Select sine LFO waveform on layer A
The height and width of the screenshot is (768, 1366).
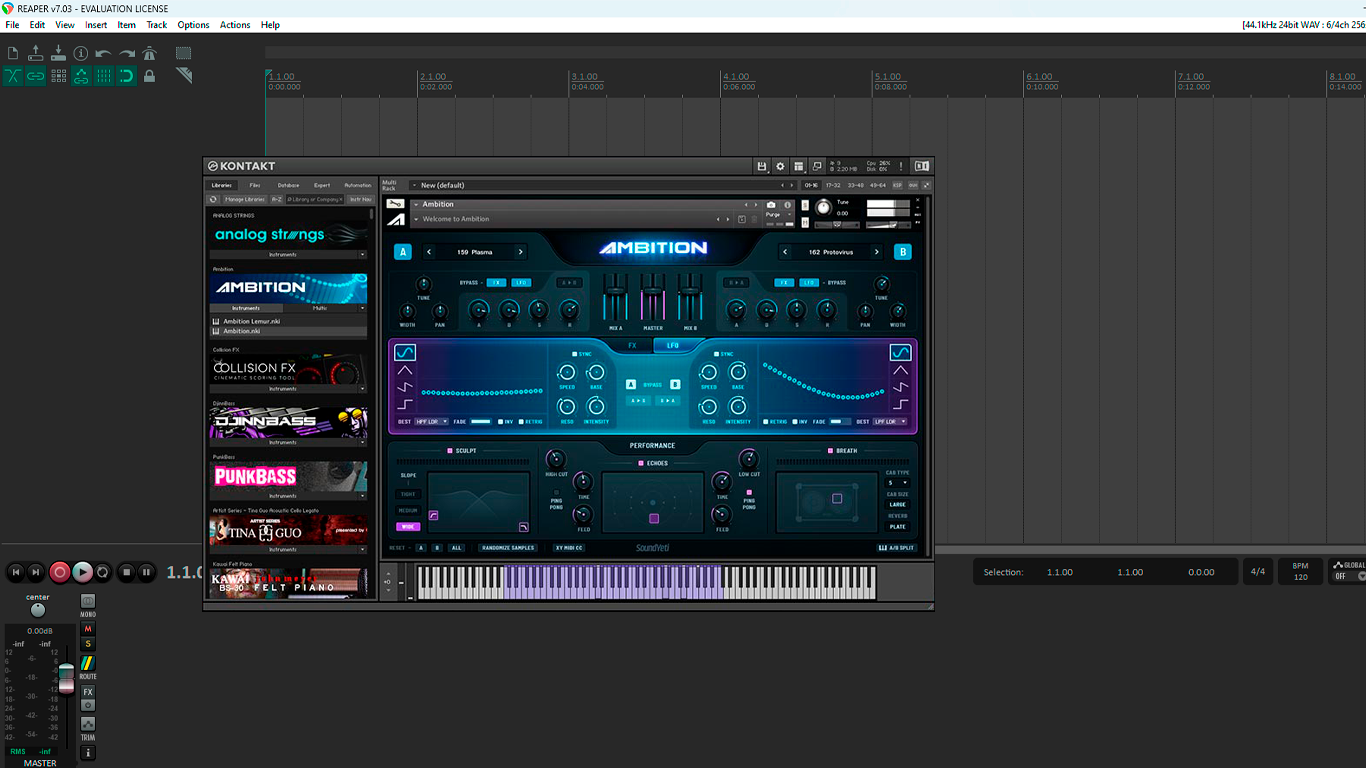(405, 352)
